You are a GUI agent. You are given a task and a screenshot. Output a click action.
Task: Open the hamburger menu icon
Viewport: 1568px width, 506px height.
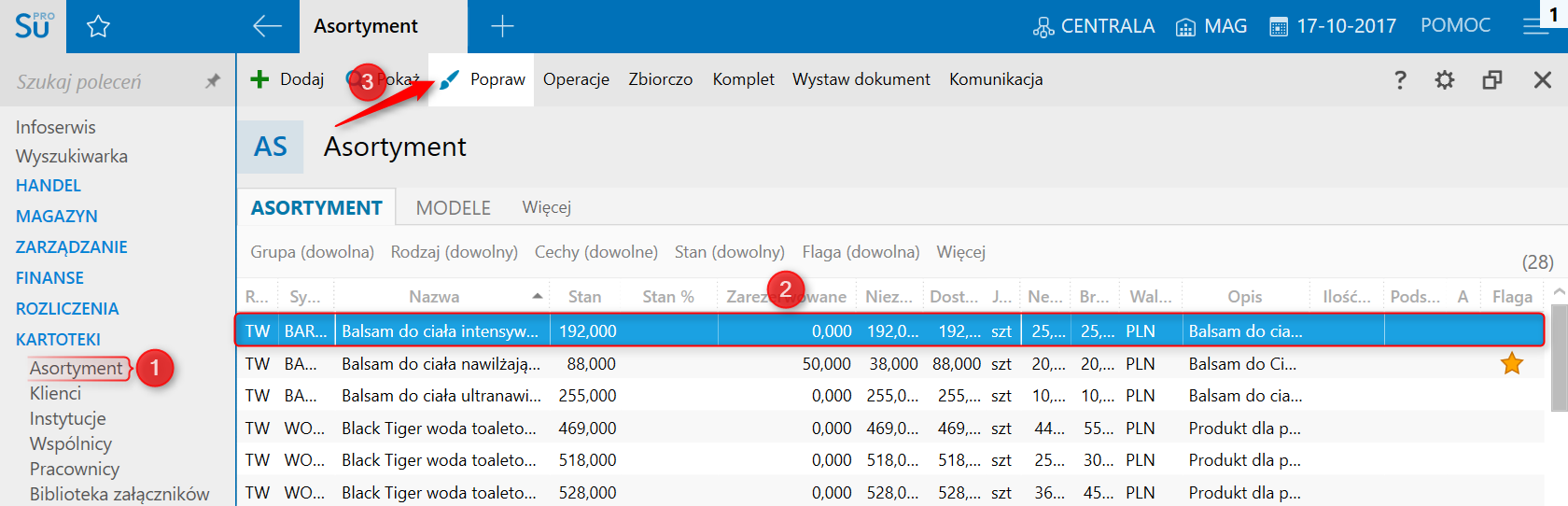coord(1535,27)
